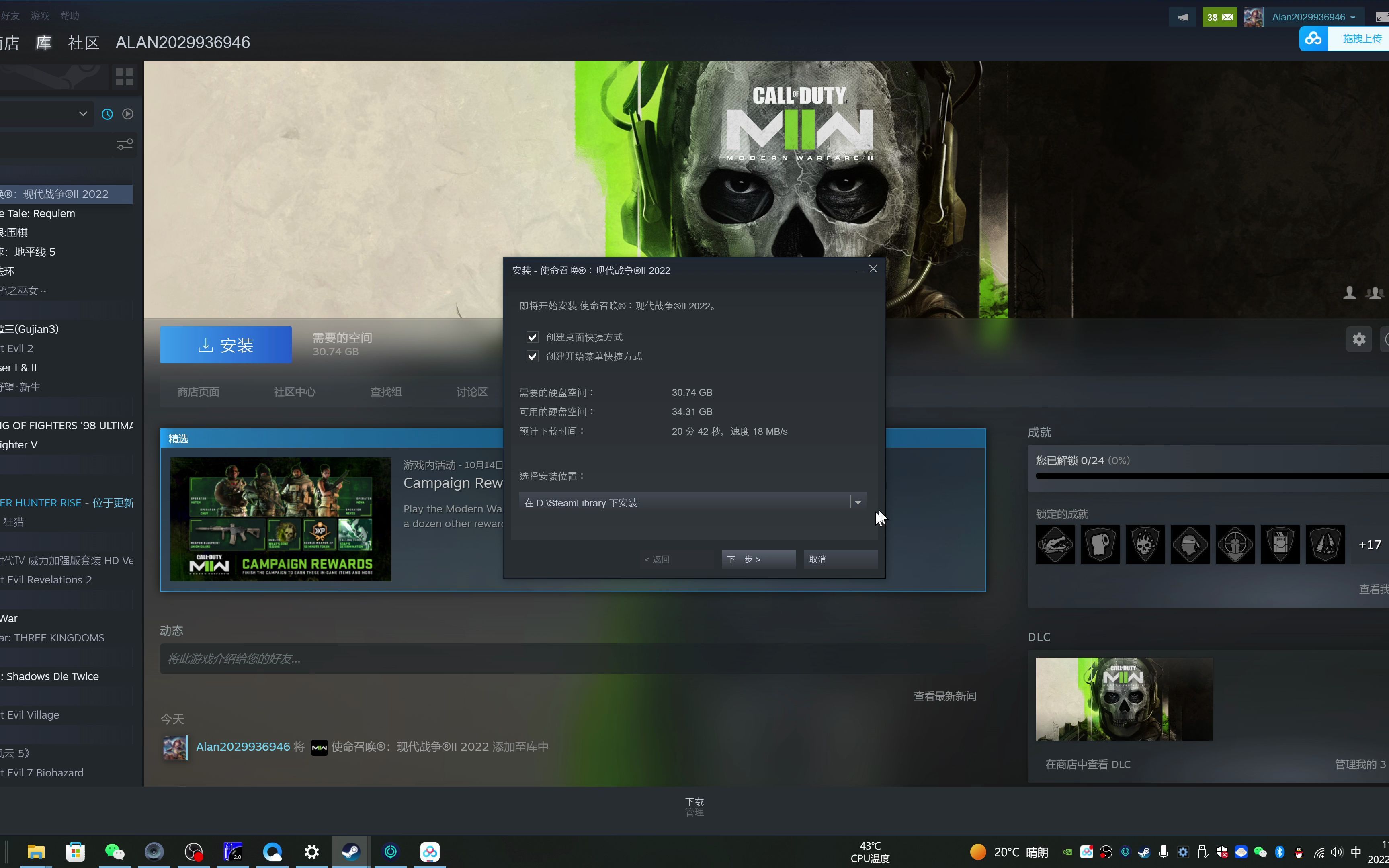Viewport: 1389px width, 868px height.
Task: Toggle the ready-to-play filter icon
Action: [128, 114]
